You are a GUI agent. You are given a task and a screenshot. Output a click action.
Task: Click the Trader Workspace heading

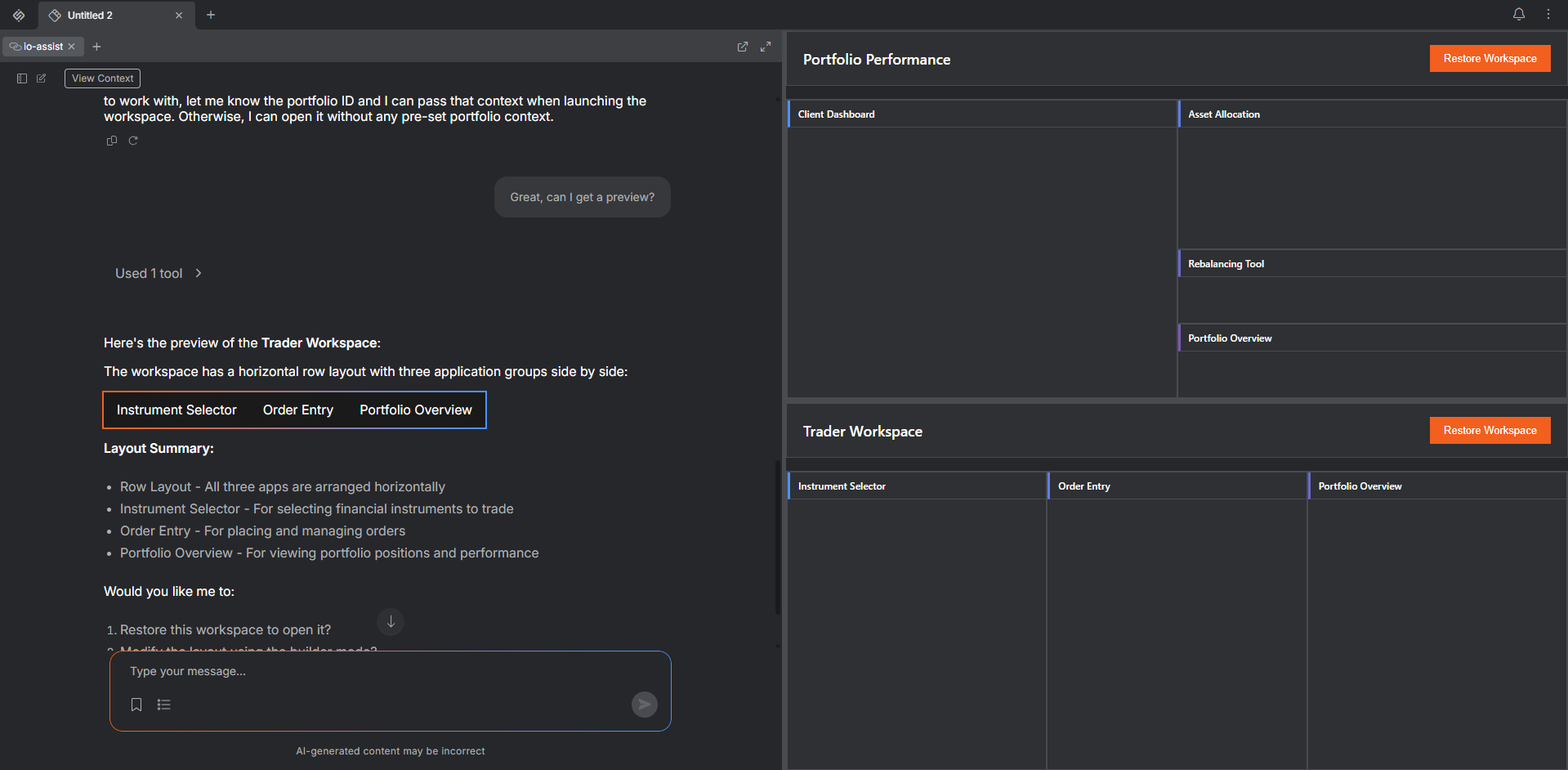click(x=863, y=432)
